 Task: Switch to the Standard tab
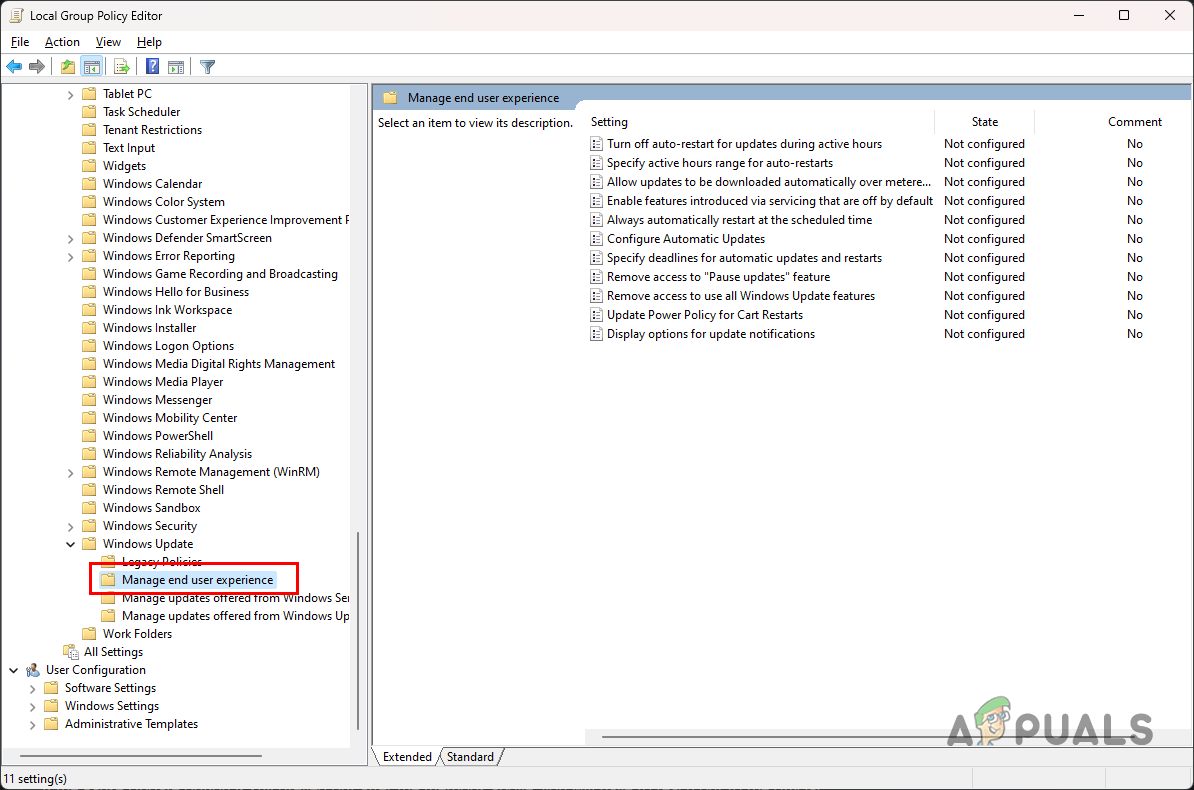tap(470, 756)
